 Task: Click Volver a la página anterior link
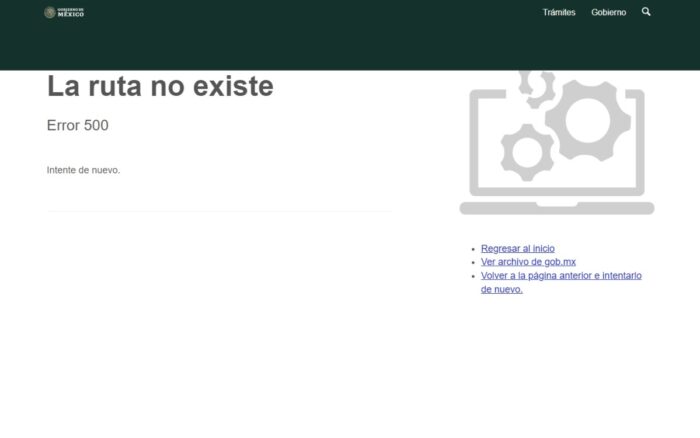[561, 276]
